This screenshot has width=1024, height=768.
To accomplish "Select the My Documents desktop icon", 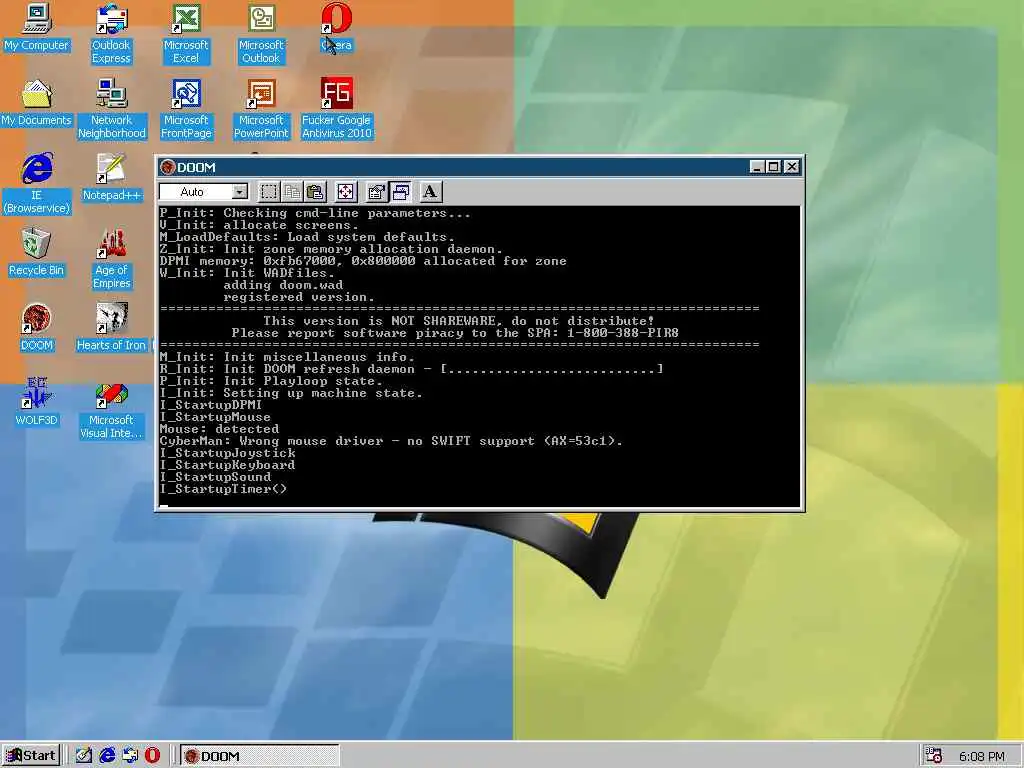I will (37, 104).
